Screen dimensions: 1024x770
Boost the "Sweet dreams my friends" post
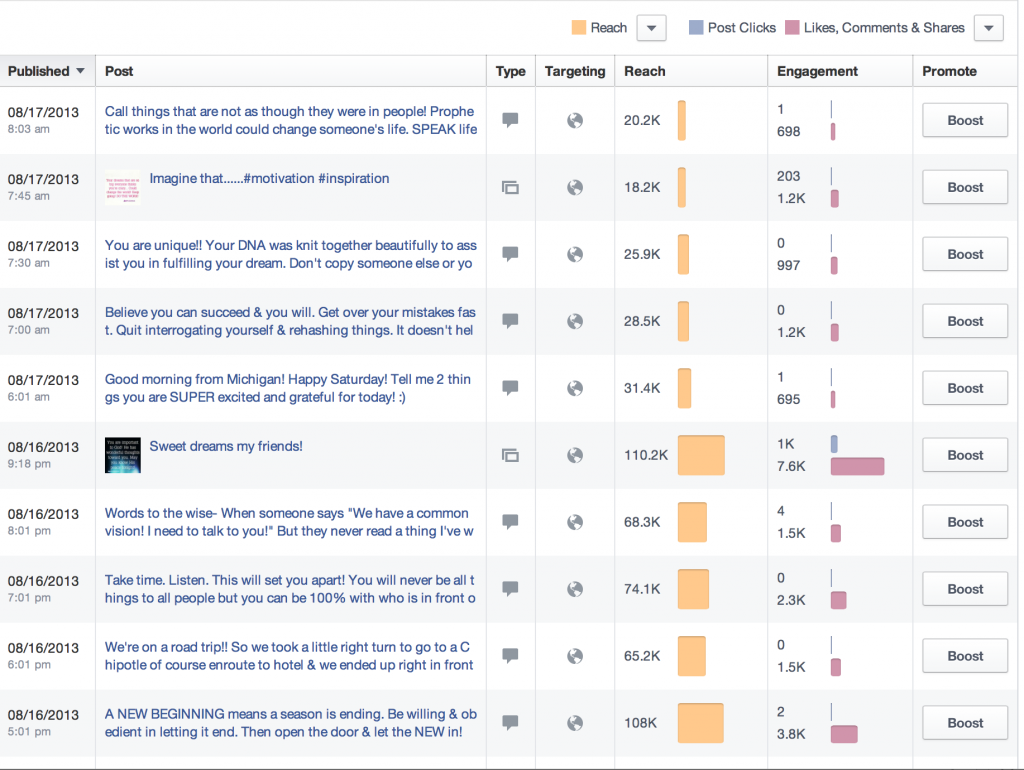point(964,455)
